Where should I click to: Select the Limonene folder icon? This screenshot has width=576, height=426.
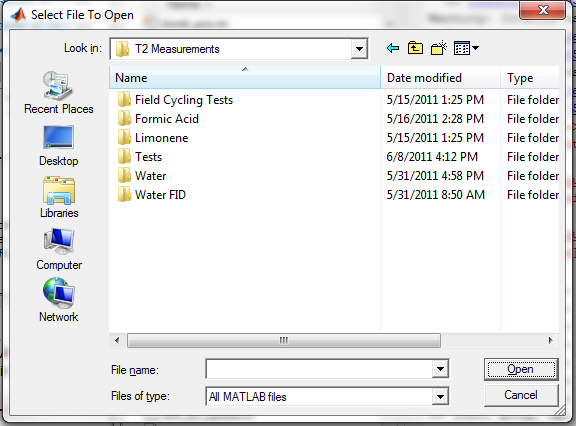click(124, 138)
